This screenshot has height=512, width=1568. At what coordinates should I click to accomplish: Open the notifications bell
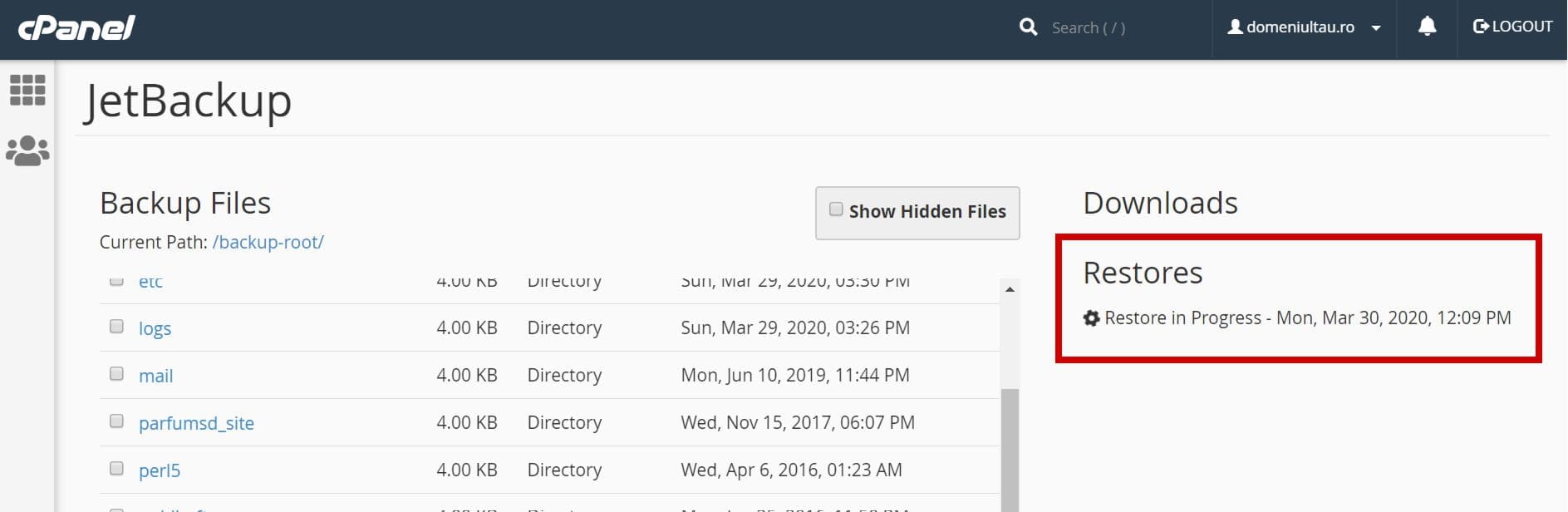pyautogui.click(x=1427, y=27)
